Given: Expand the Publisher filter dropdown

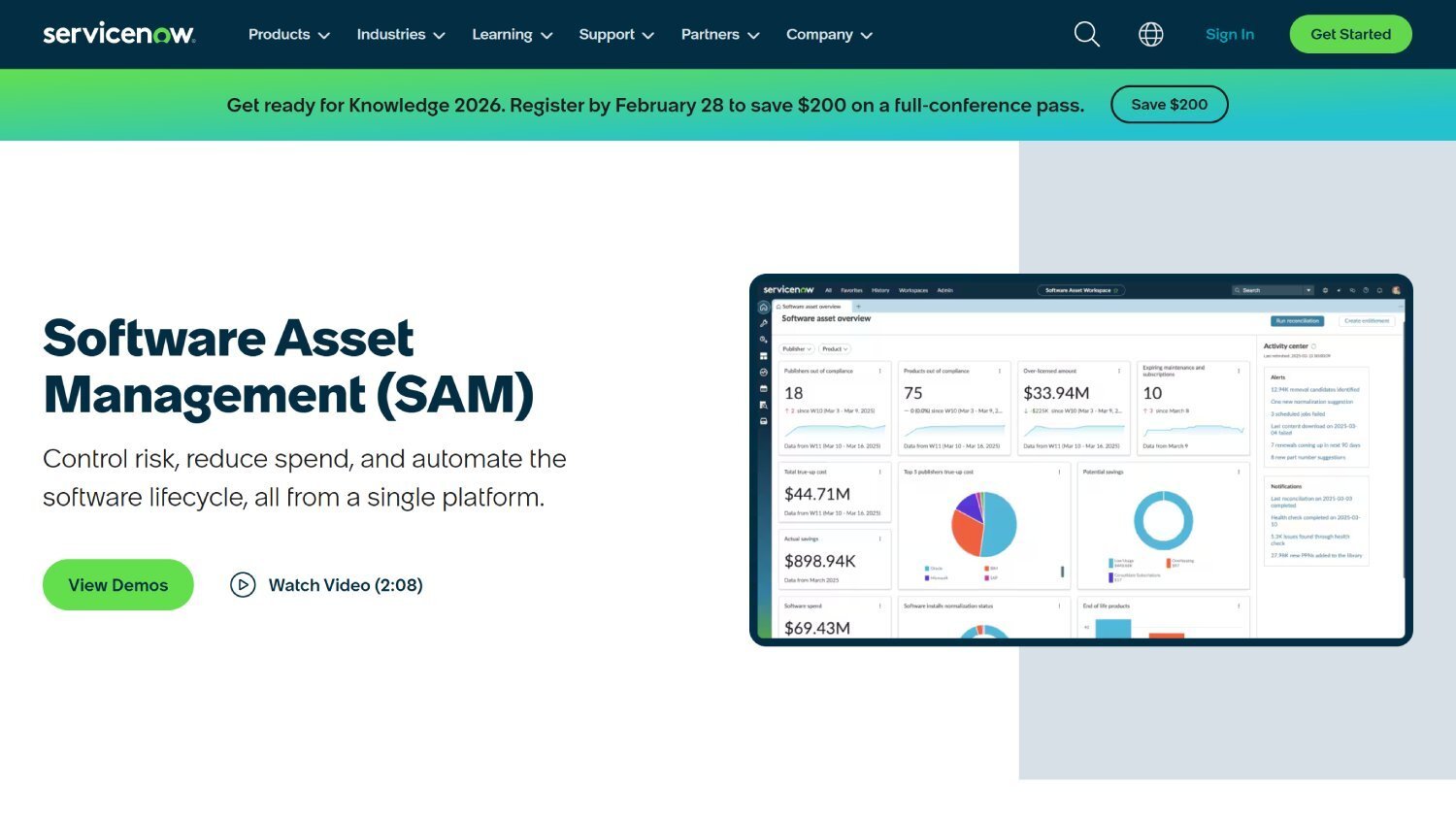Looking at the screenshot, I should (x=796, y=348).
